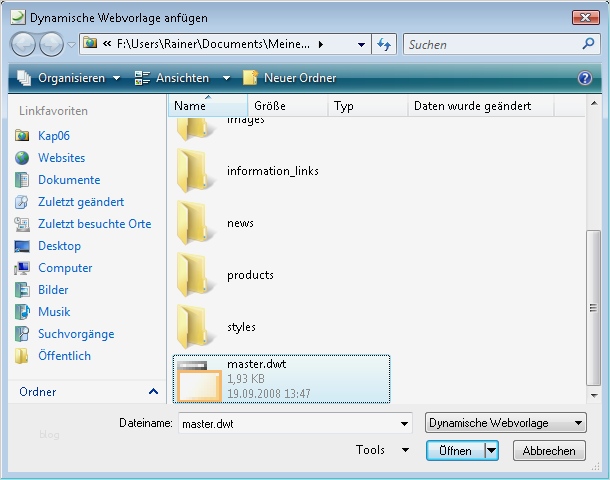
Task: Sort by the Name column header
Action: click(208, 105)
